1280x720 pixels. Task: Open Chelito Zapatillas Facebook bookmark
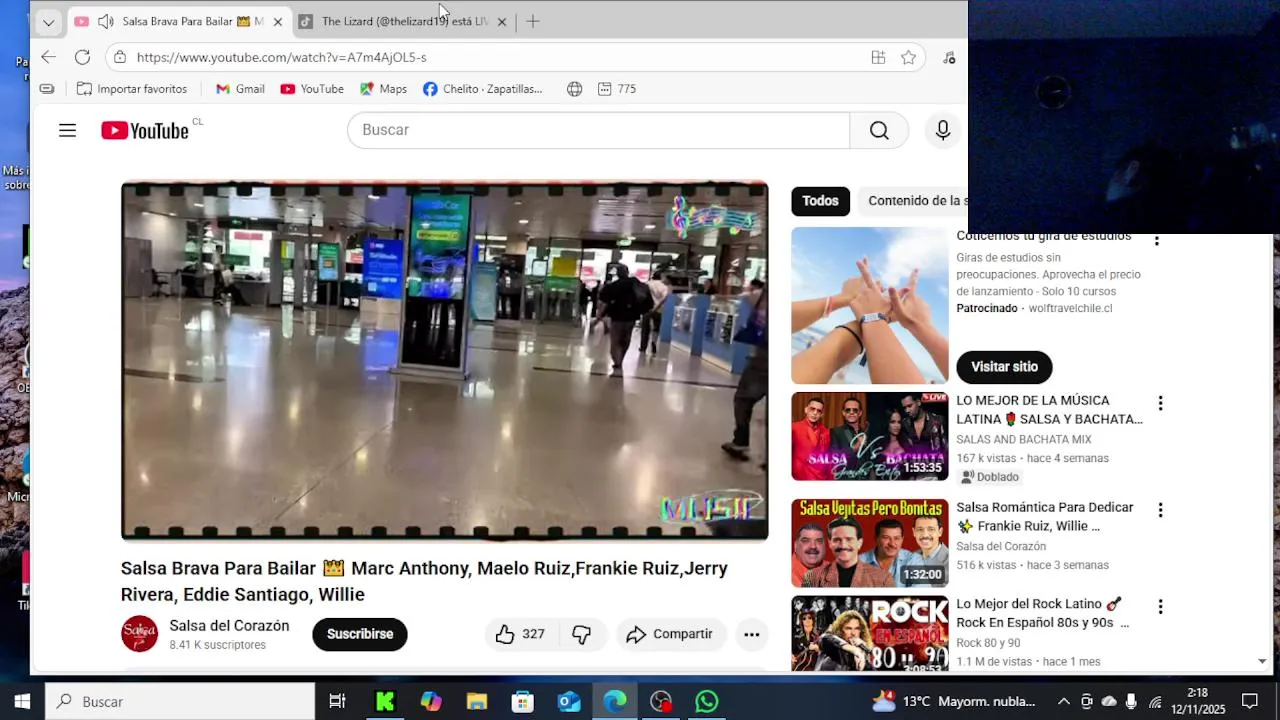(x=483, y=89)
